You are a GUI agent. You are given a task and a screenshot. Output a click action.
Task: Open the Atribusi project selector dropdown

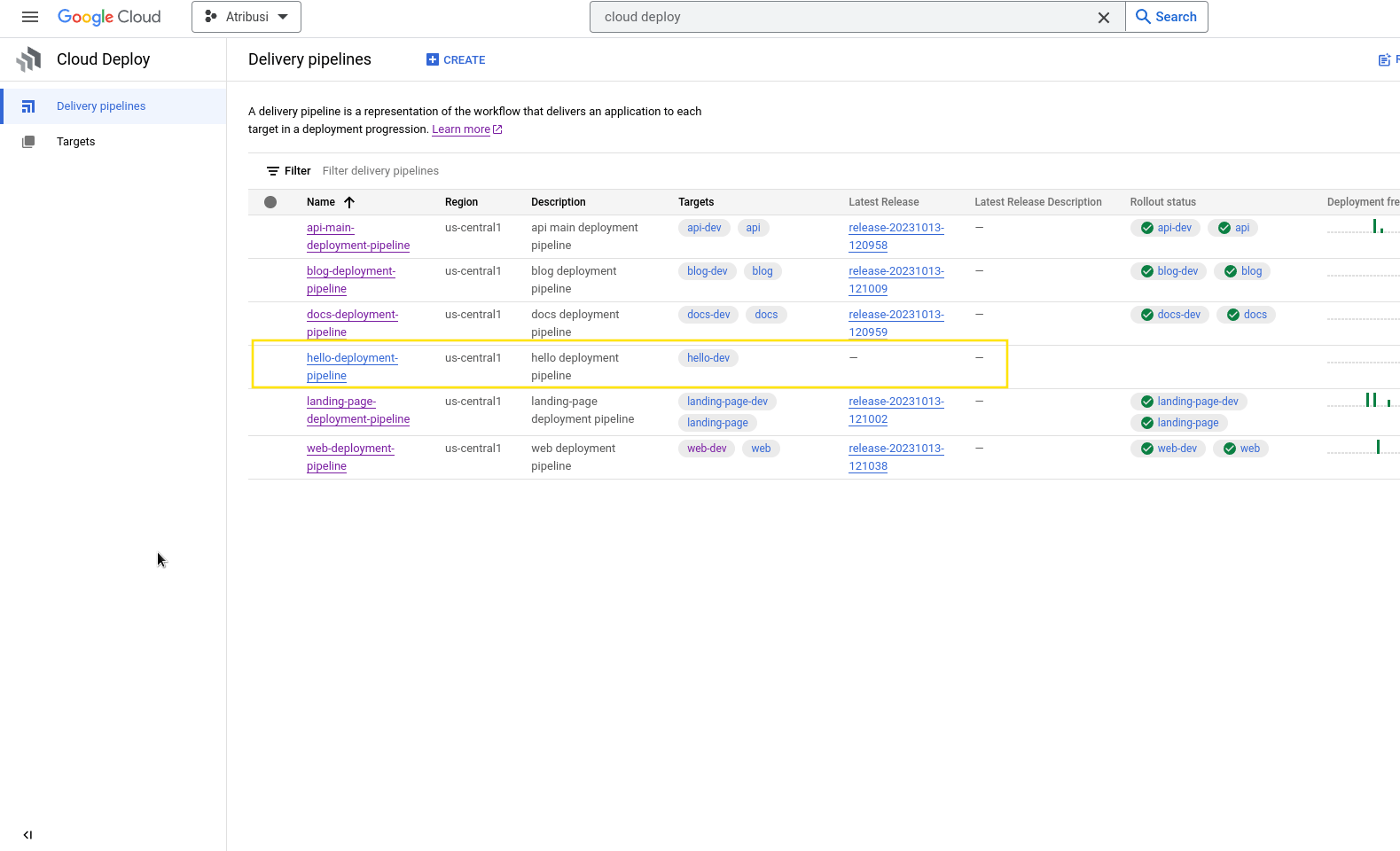(x=246, y=17)
